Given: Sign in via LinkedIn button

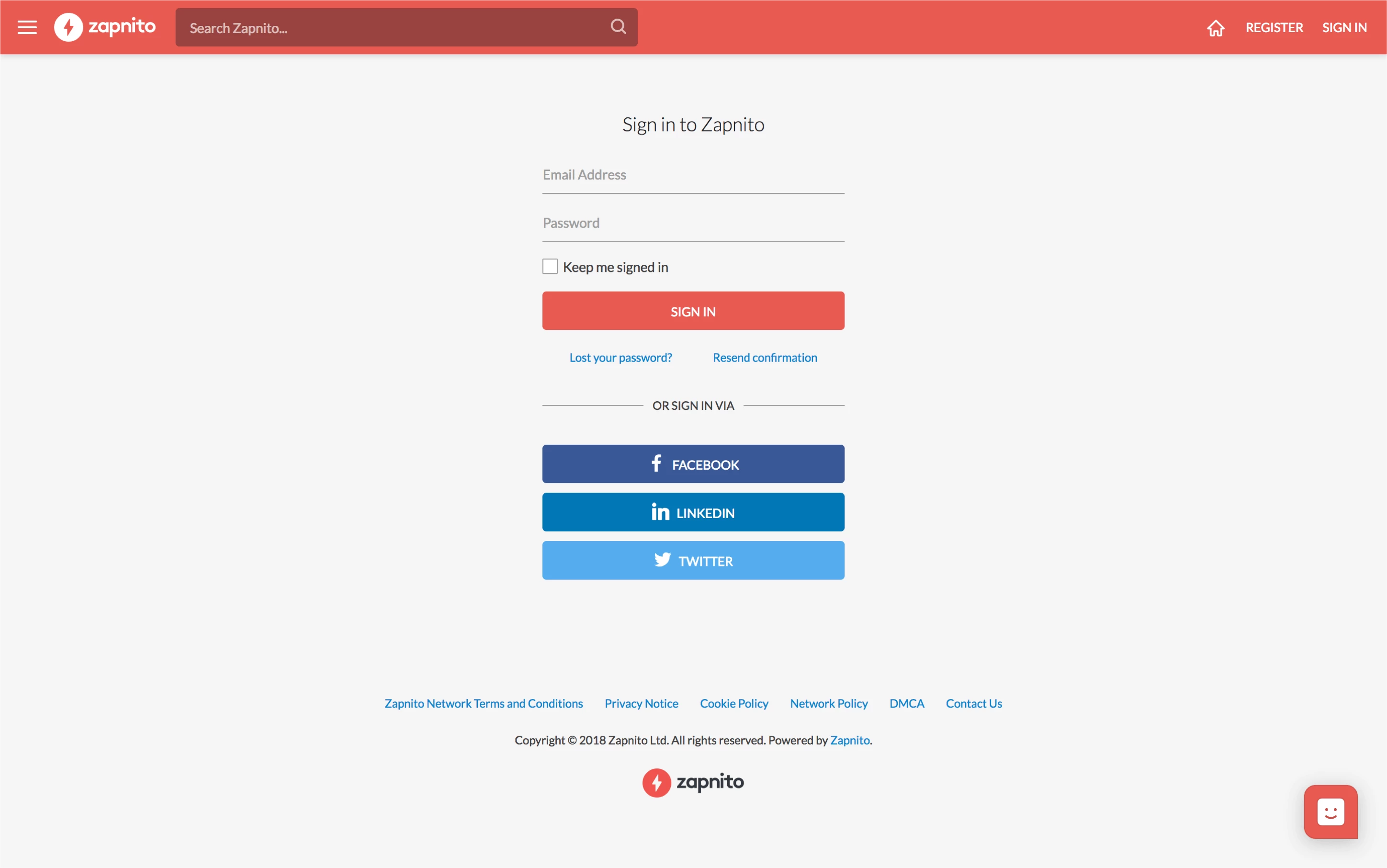Looking at the screenshot, I should coord(693,512).
